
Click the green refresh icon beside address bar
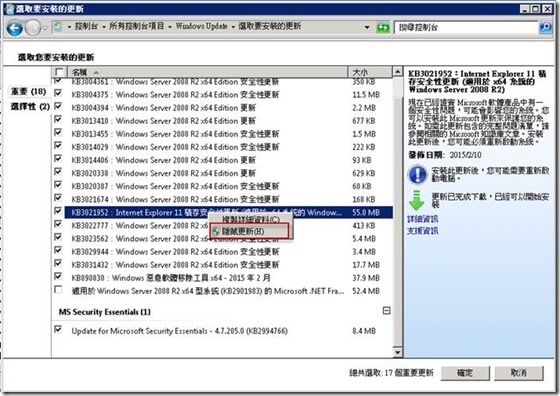click(382, 27)
